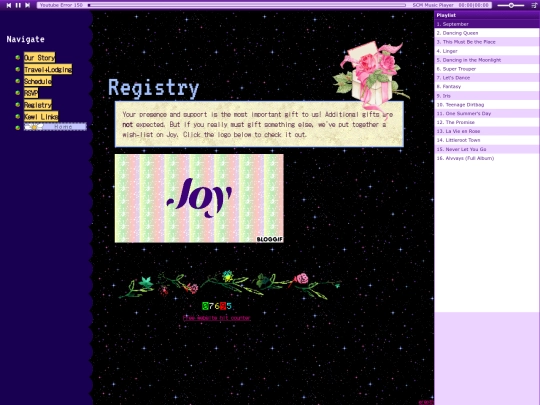The image size is (540, 405).
Task: Play Dancing Queen from the playlist
Action: [x=487, y=33]
